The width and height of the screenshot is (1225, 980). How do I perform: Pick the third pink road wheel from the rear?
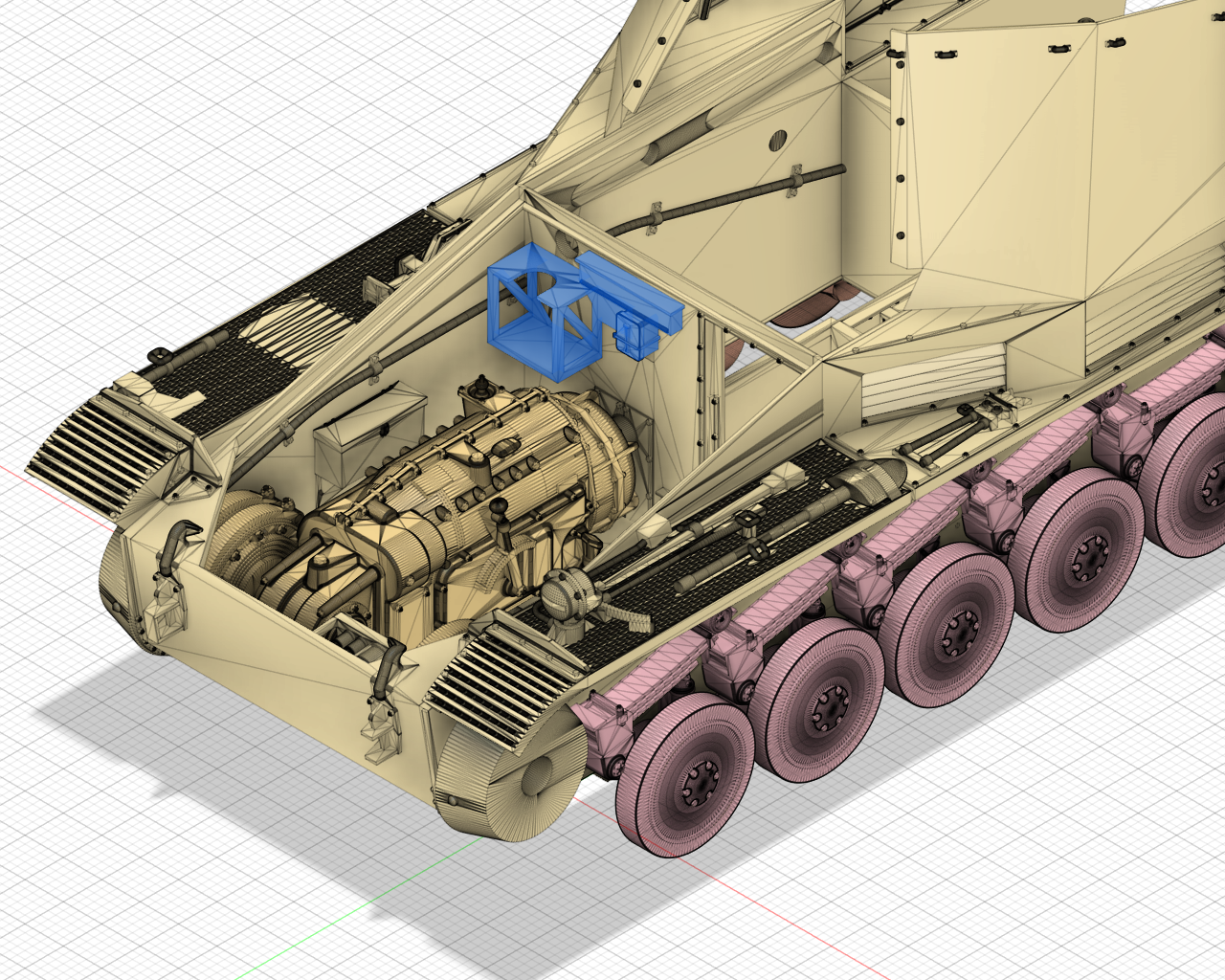click(946, 627)
